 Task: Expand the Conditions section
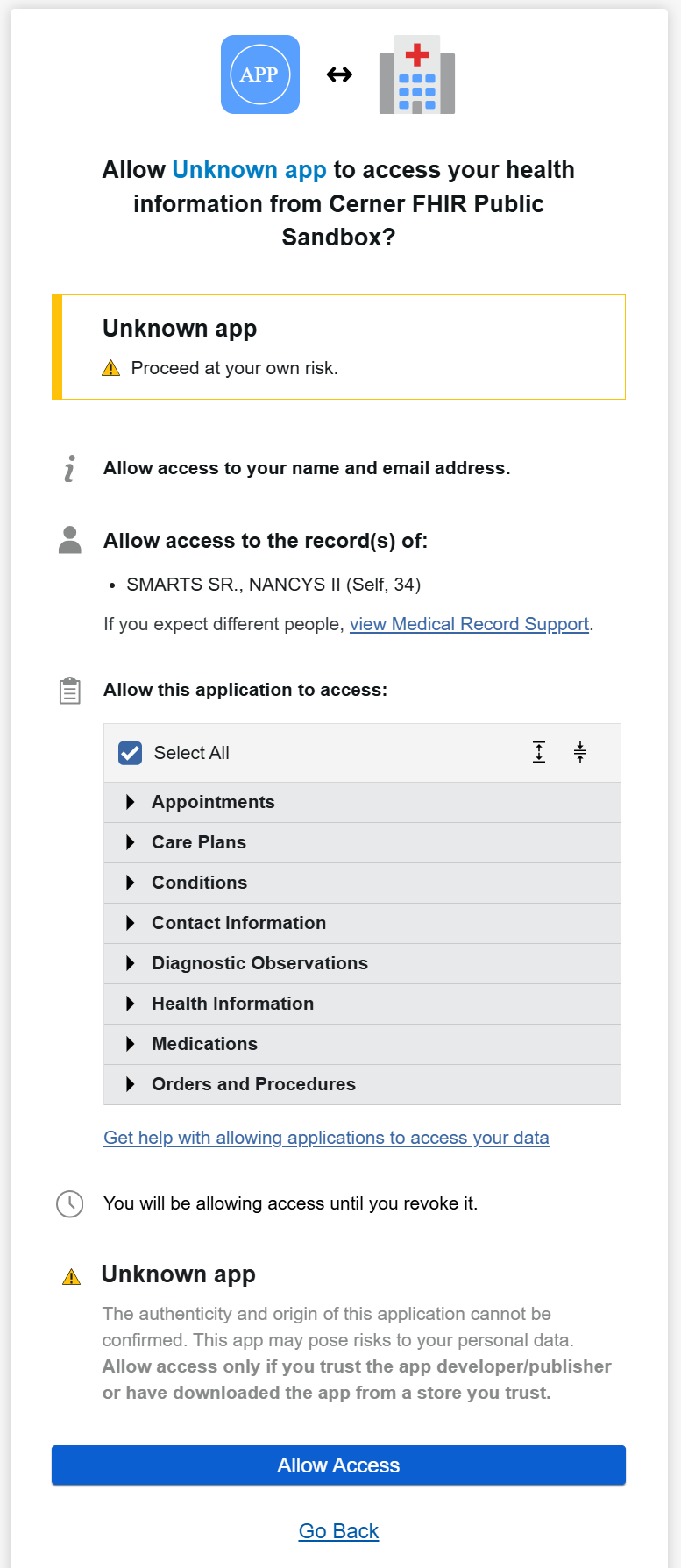(x=362, y=883)
